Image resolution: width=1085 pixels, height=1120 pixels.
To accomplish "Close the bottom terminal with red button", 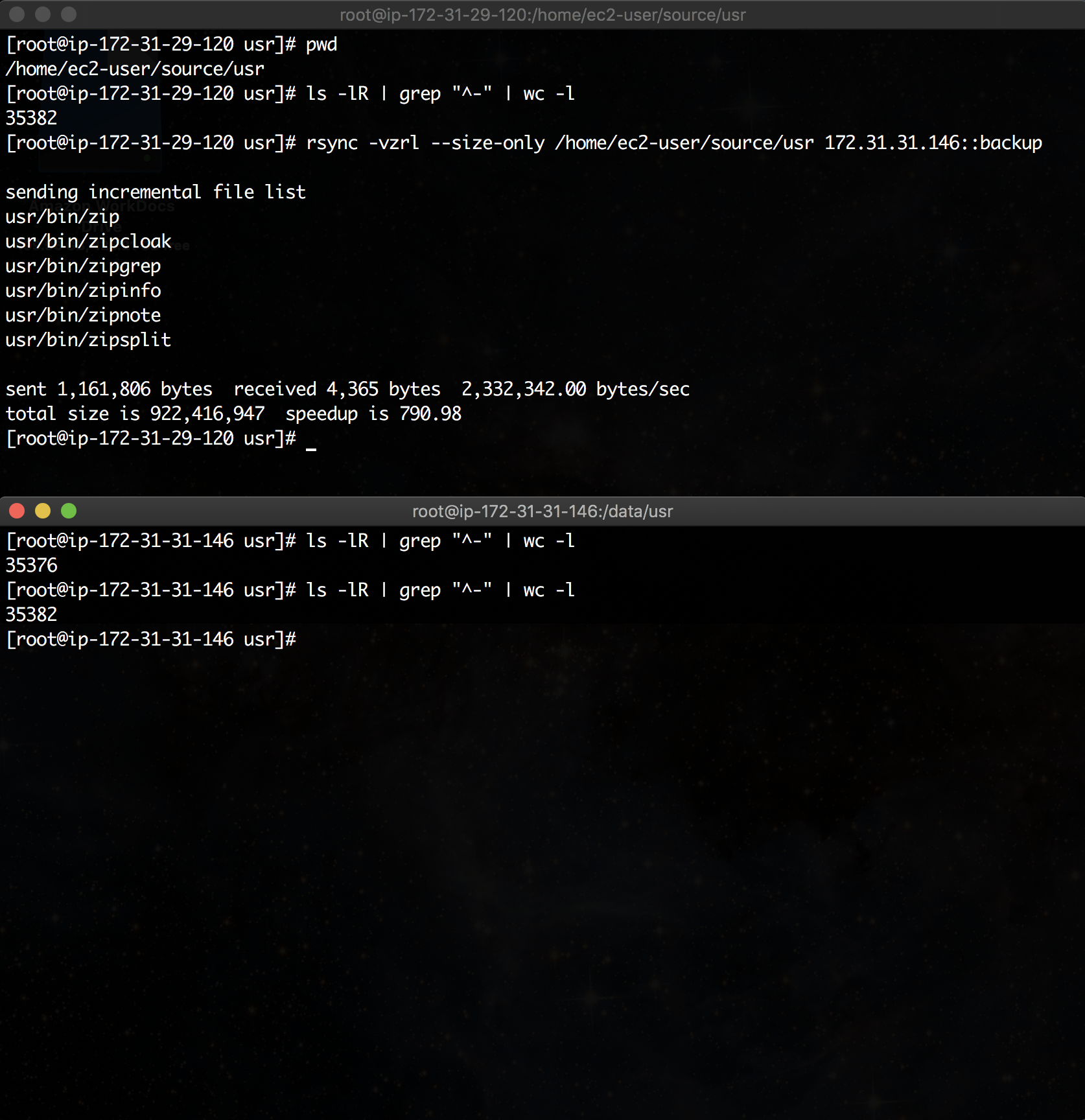I will point(17,511).
